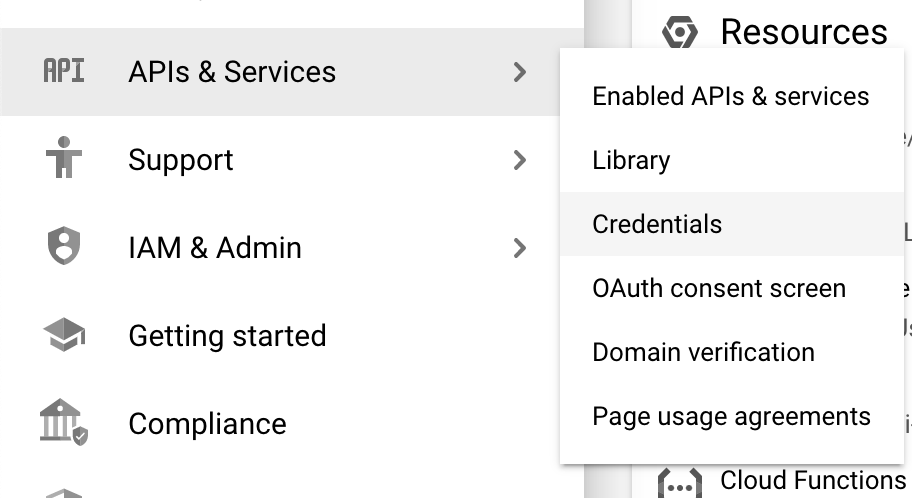Image resolution: width=912 pixels, height=498 pixels.
Task: Expand the APIs & Services submenu arrow
Action: [519, 72]
